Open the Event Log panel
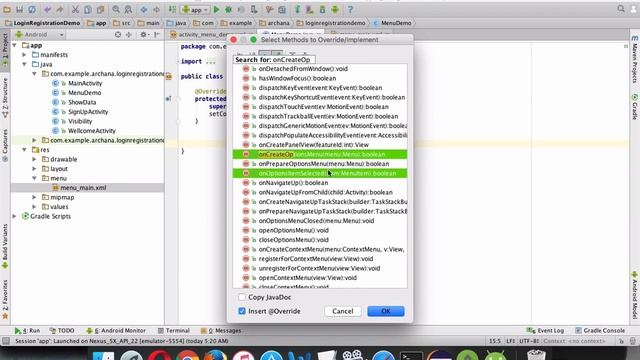The width and height of the screenshot is (640, 360). [x=545, y=331]
